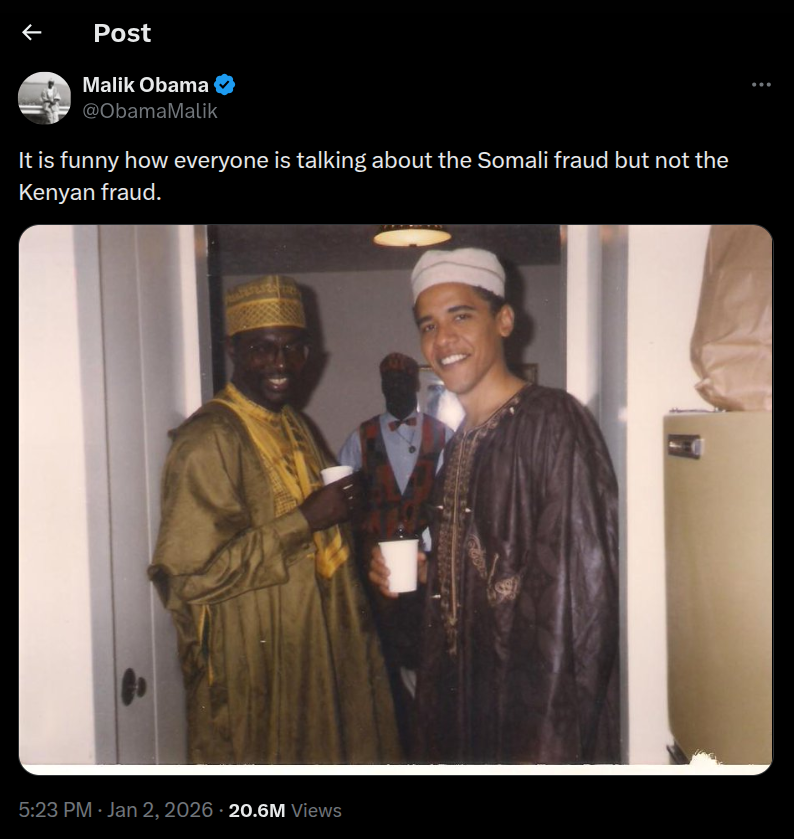This screenshot has width=794, height=839.
Task: Click the white paper cup in photo
Action: point(400,564)
